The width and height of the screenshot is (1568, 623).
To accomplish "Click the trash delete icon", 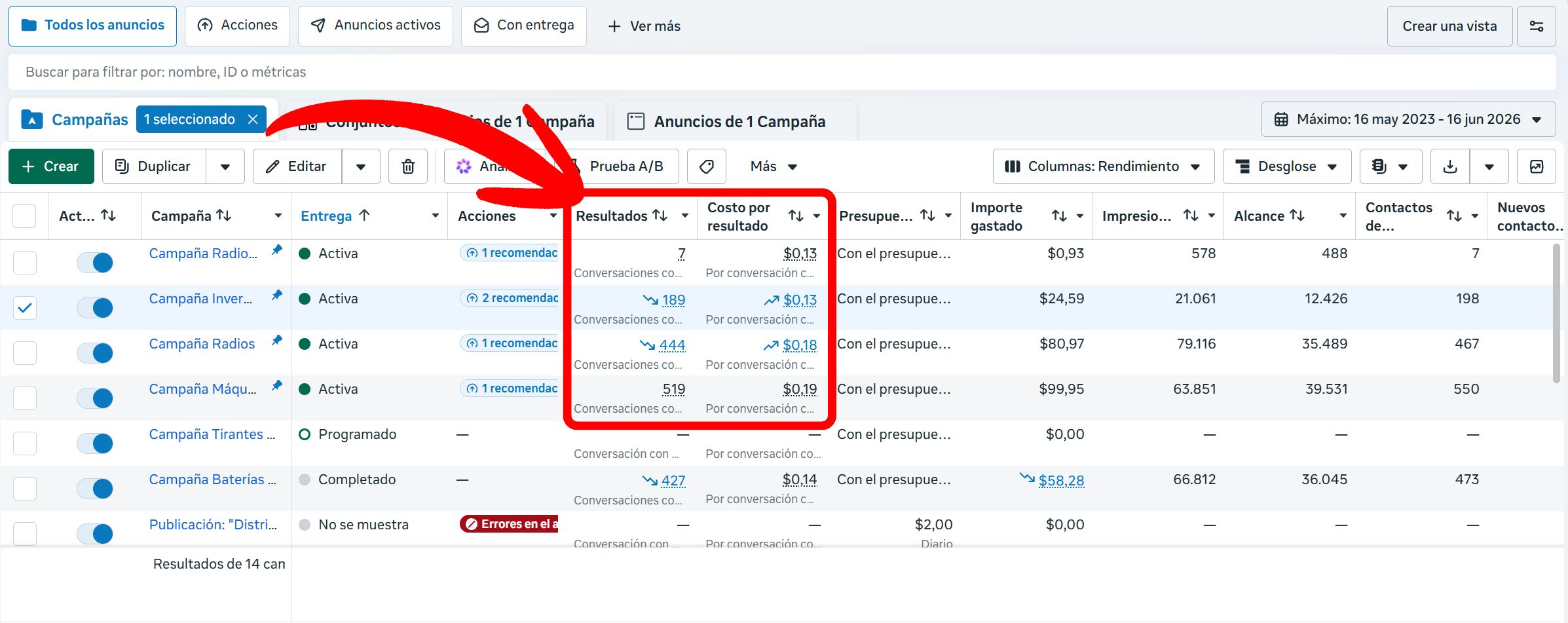I will click(407, 166).
